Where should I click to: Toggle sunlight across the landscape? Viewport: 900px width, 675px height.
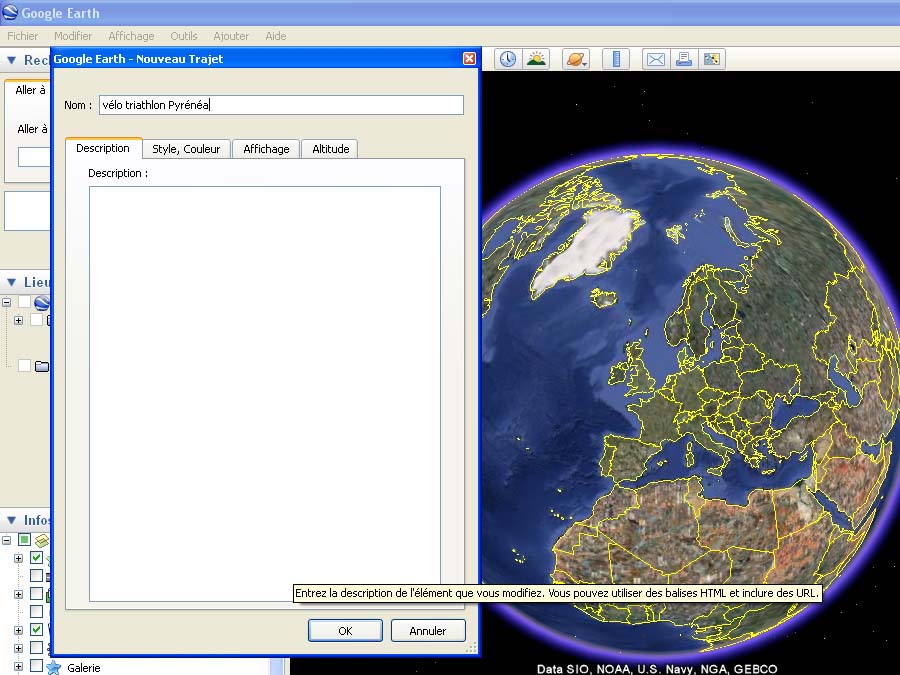point(537,59)
